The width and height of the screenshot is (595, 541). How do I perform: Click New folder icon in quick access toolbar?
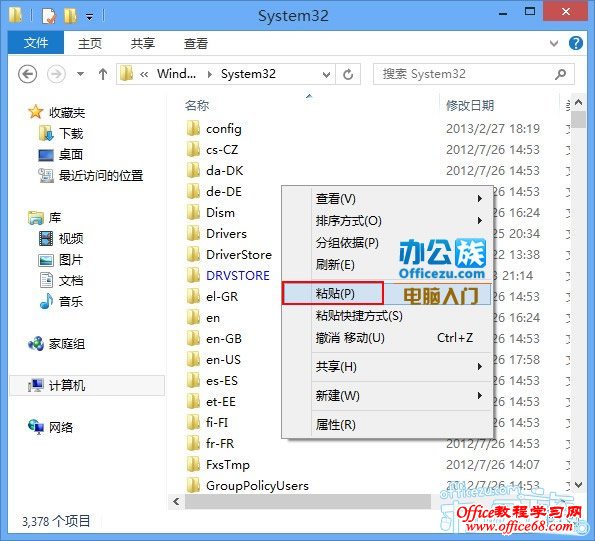click(x=71, y=16)
